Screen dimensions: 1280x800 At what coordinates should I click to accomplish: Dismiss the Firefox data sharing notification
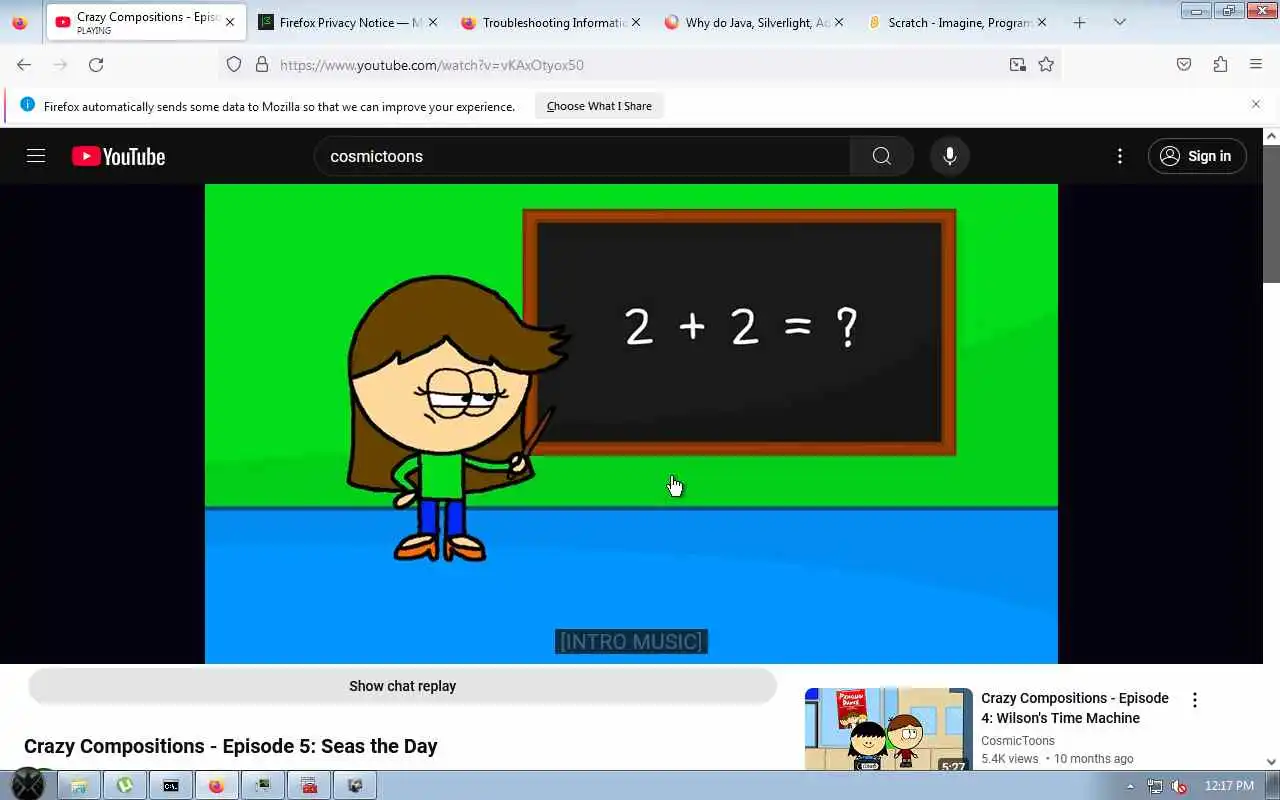(1256, 104)
